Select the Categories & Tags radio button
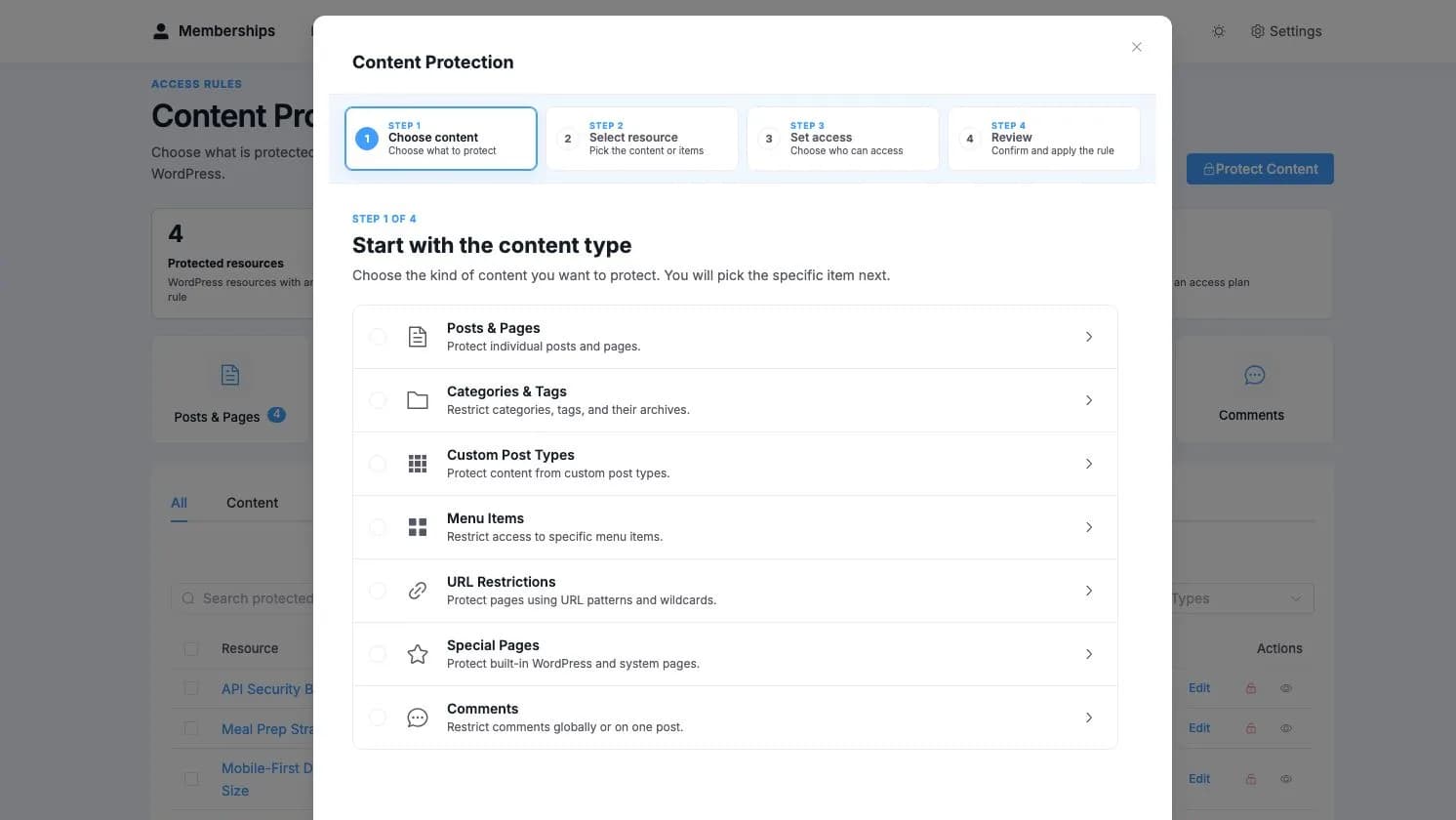The image size is (1456, 820). [378, 400]
